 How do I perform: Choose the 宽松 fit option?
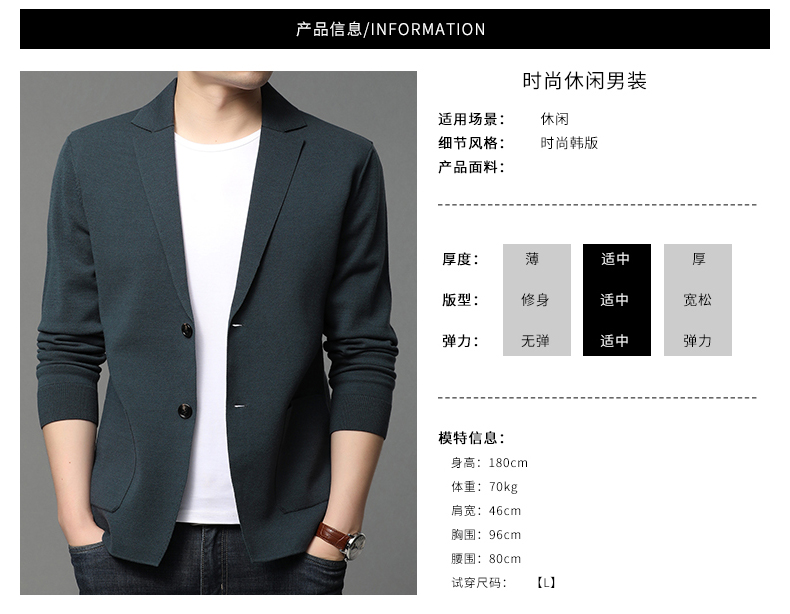tap(698, 300)
